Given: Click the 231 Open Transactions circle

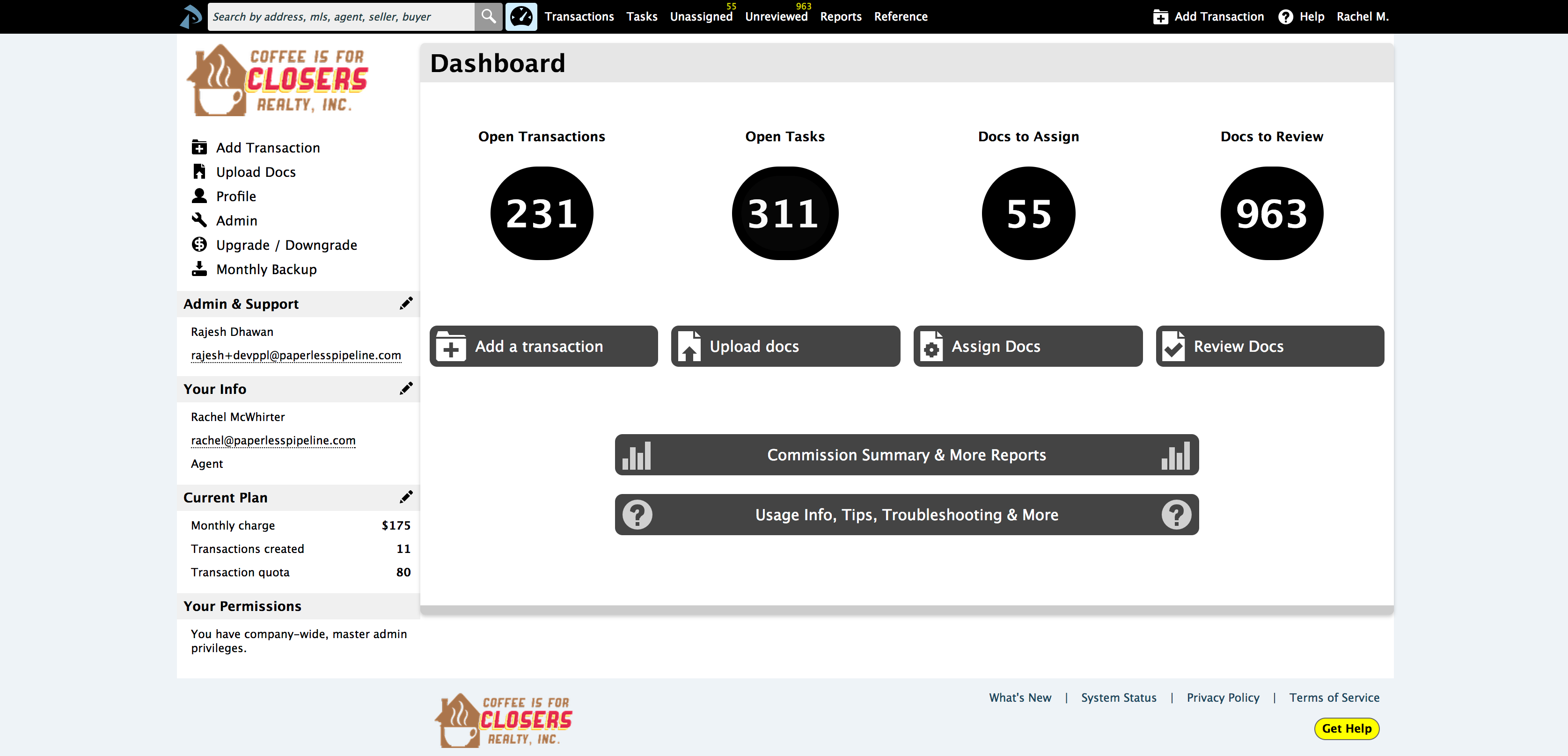Looking at the screenshot, I should (x=541, y=213).
